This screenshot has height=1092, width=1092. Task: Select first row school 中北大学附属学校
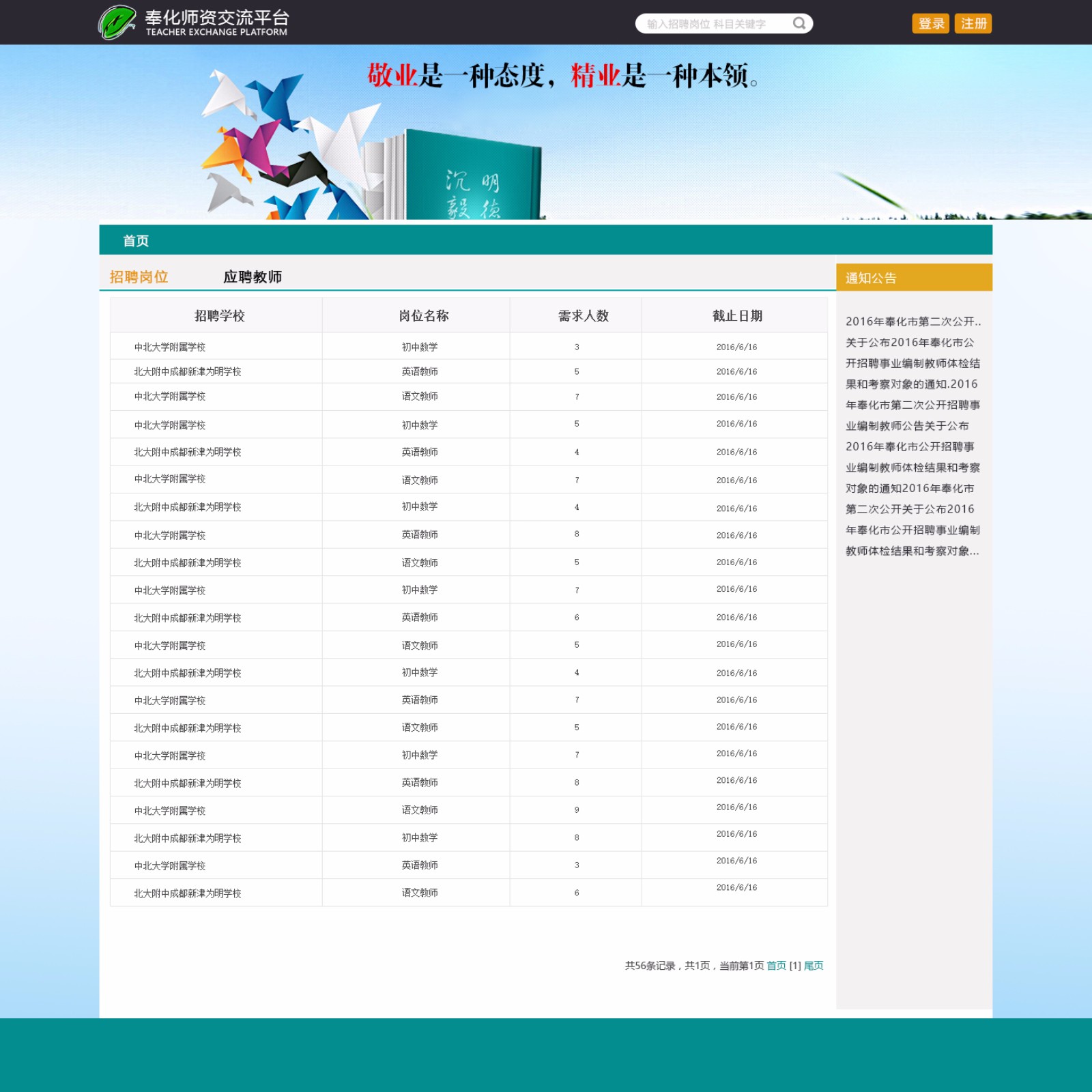pos(170,347)
